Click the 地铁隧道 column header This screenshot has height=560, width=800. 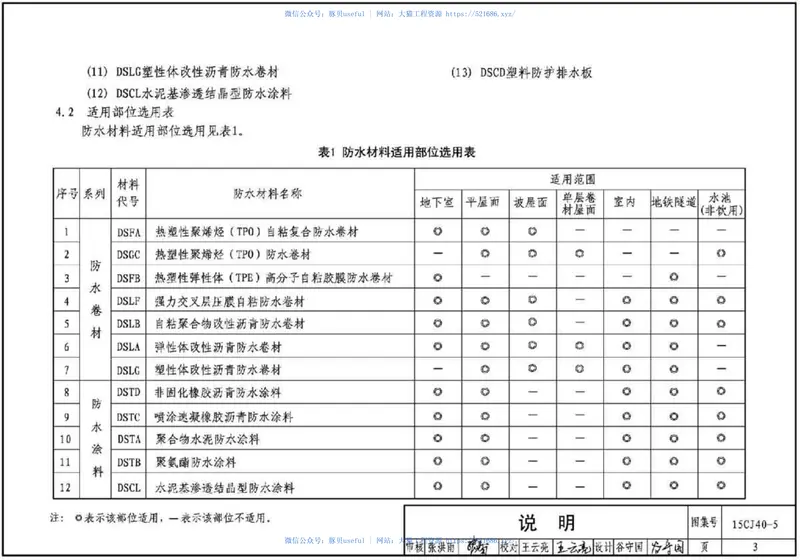point(674,202)
